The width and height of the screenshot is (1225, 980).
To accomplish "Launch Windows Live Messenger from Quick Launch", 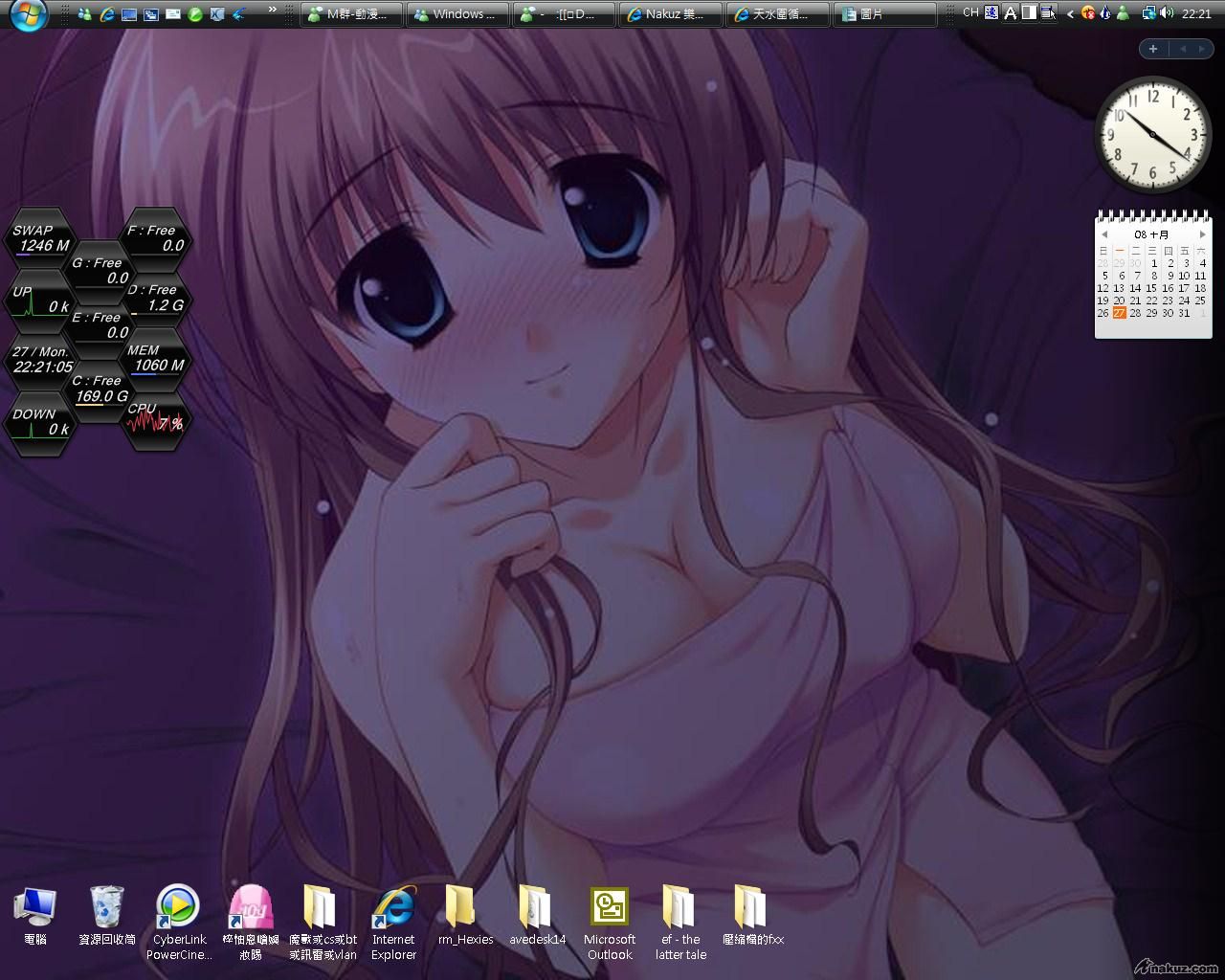I will point(85,13).
